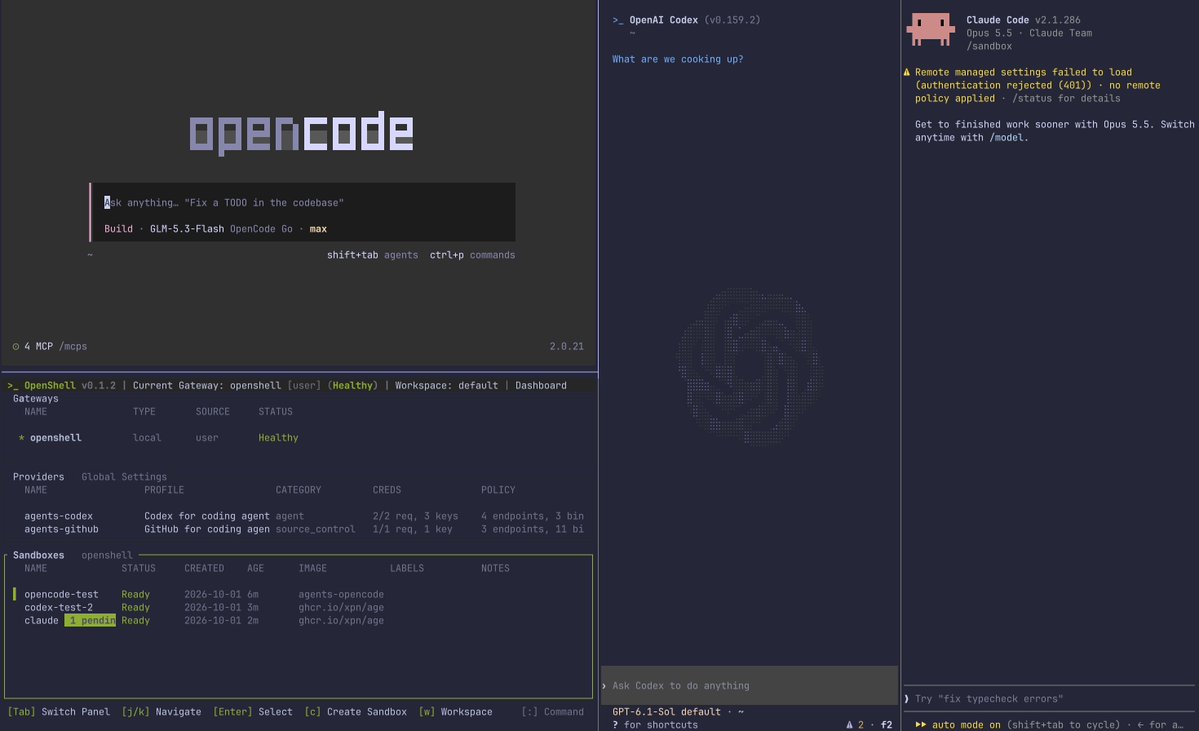Click the shift+tab agents hint in opencode
This screenshot has height=731, width=1199.
[x=372, y=255]
